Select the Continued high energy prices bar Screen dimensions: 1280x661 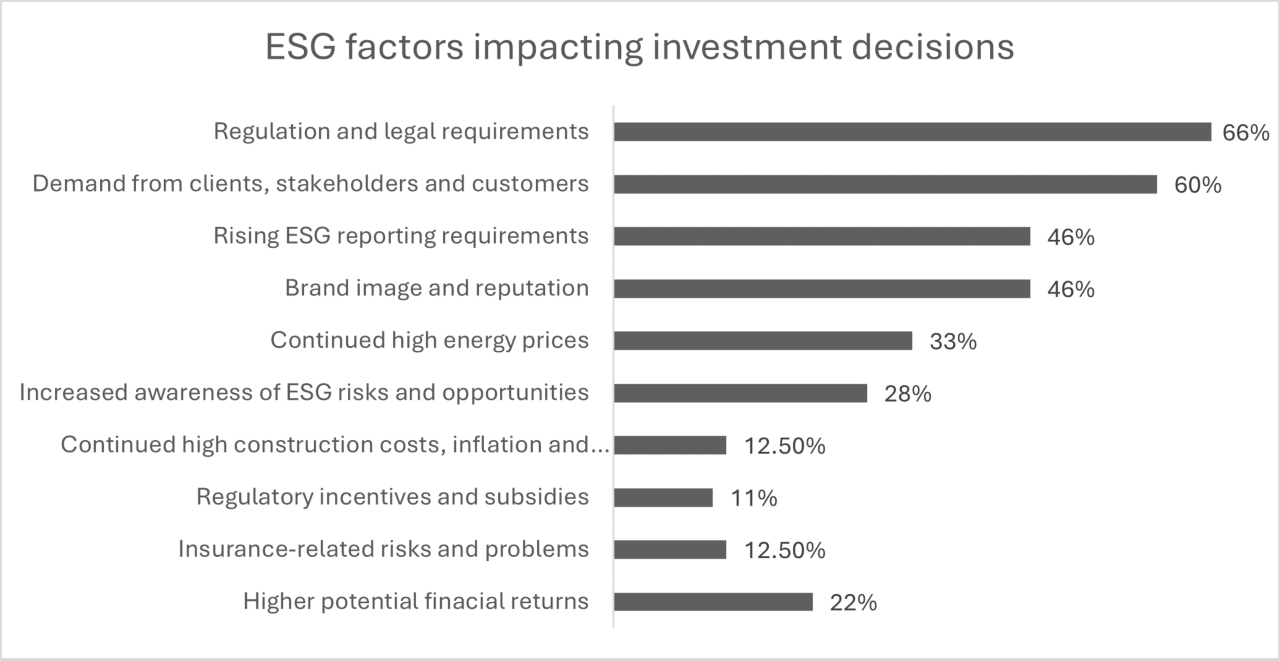coord(763,341)
